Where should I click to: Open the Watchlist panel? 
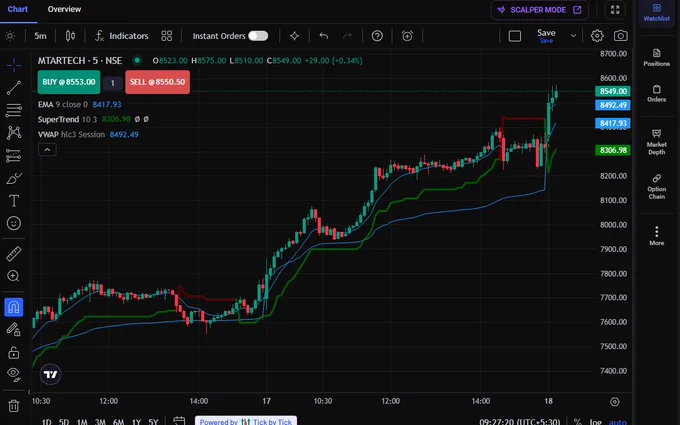coord(657,13)
